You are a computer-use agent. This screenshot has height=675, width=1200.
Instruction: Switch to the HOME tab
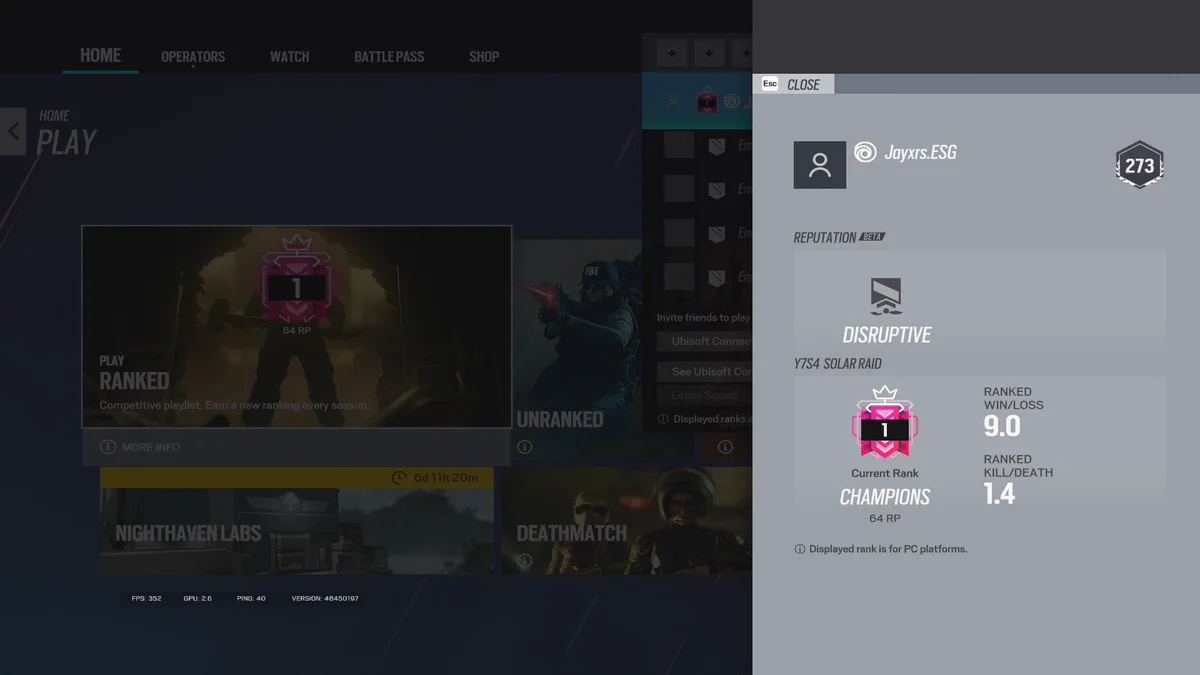(x=100, y=55)
